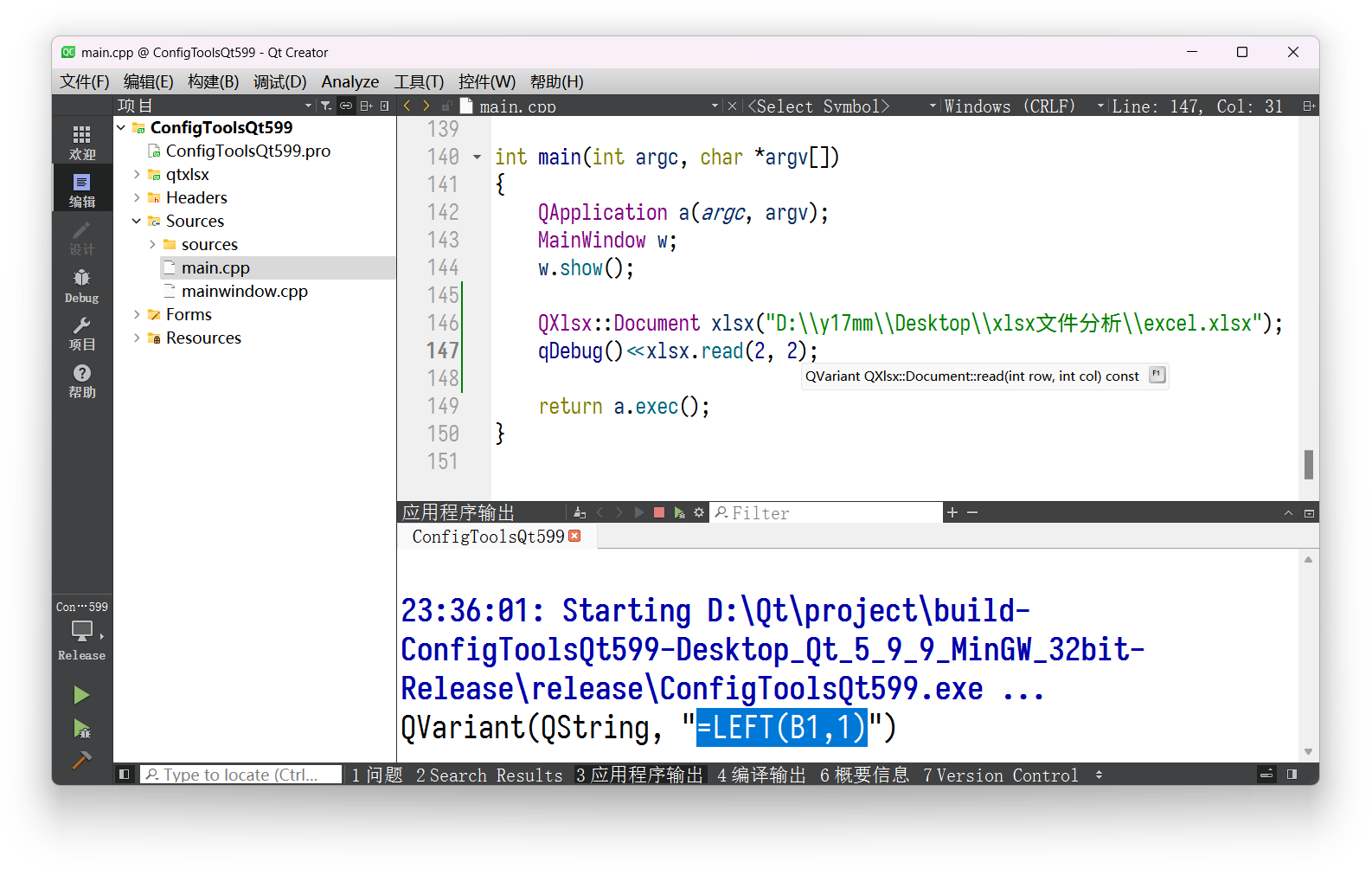This screenshot has height=875, width=1372.
Task: Expand the Resources folder
Action: pos(137,338)
